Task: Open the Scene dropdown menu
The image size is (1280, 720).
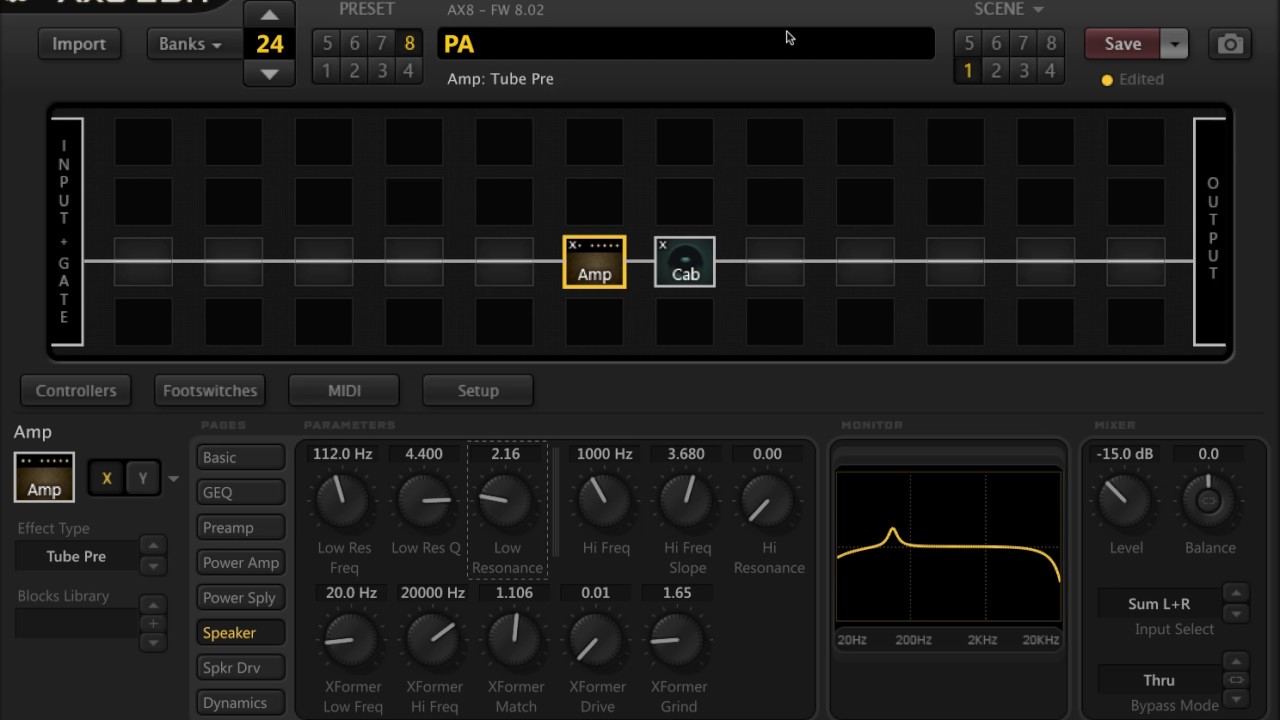Action: point(1008,10)
